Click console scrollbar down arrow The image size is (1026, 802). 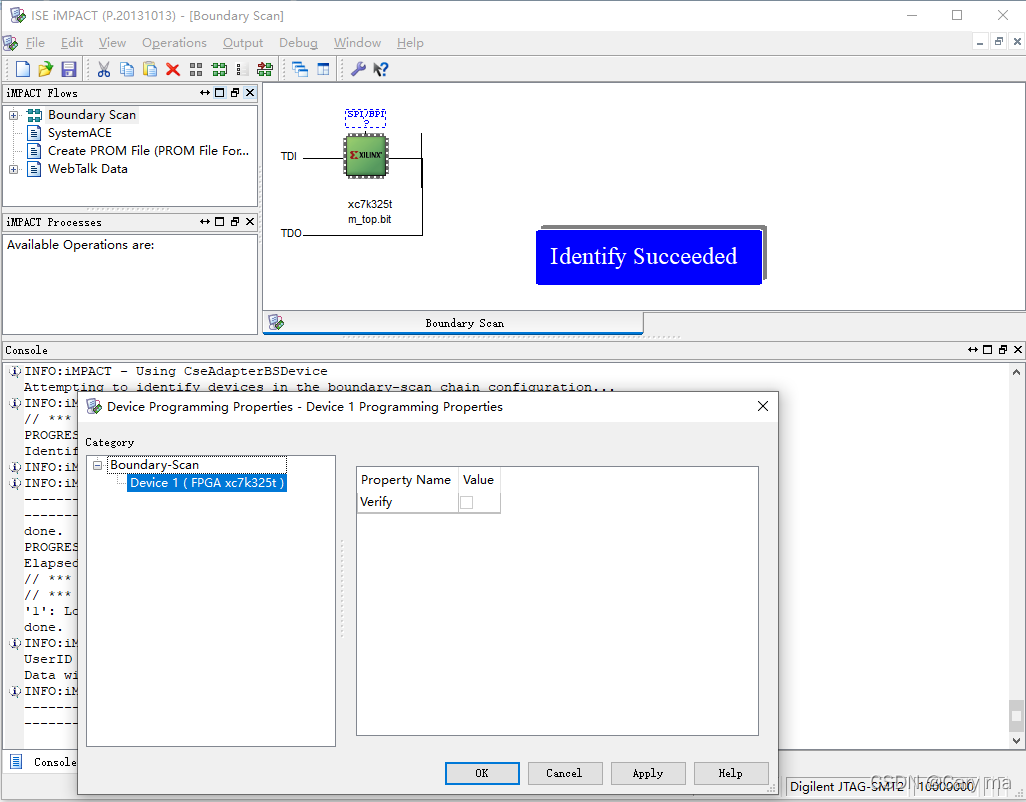point(1016,741)
